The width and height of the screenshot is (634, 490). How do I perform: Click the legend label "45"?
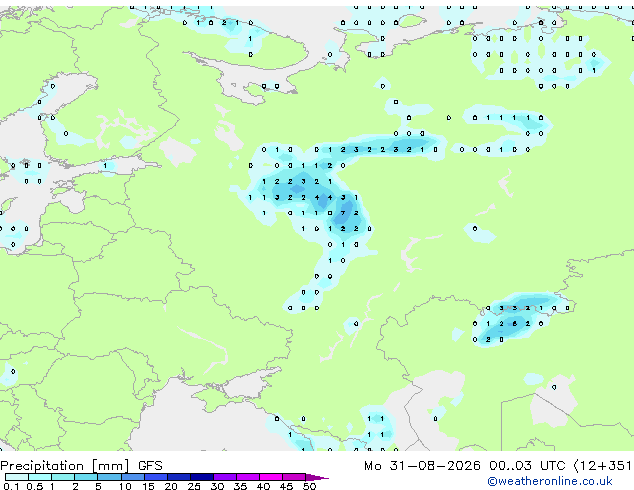[286, 486]
